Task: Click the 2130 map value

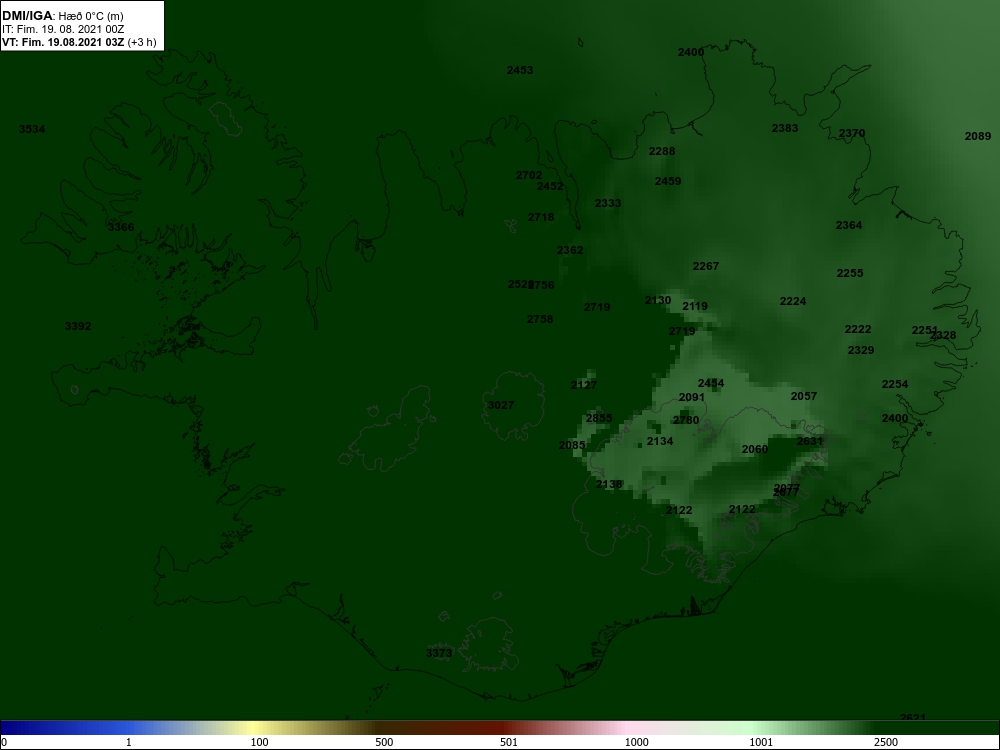Action: point(658,300)
